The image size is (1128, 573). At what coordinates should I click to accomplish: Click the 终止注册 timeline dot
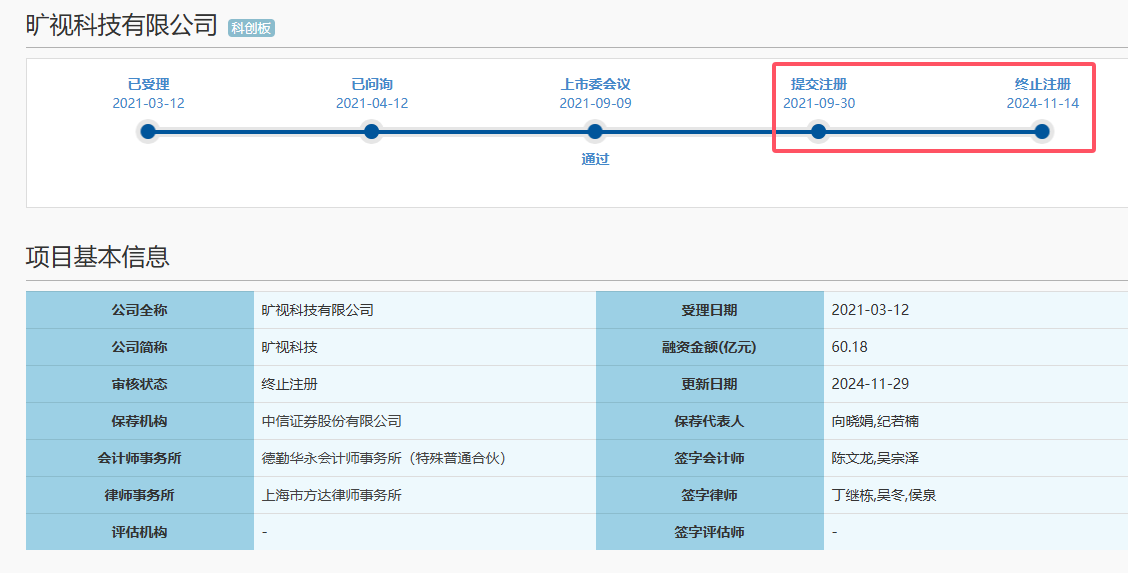tap(1042, 132)
